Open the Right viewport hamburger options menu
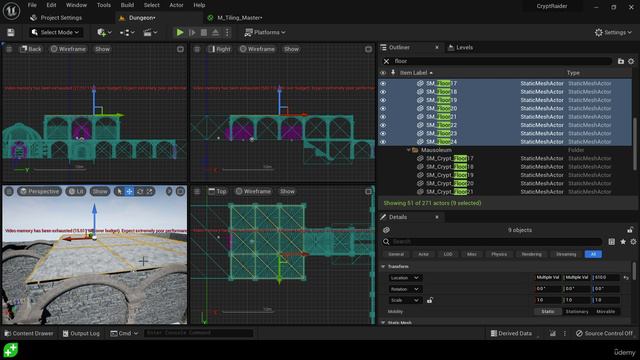This screenshot has height=360, width=640. tap(197, 49)
